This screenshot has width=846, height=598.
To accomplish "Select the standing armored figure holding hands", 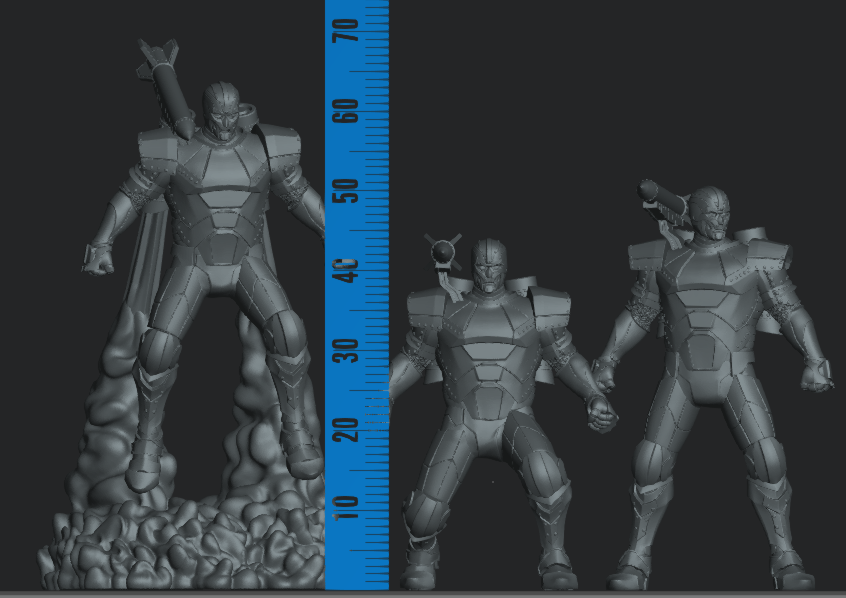I will (x=712, y=386).
